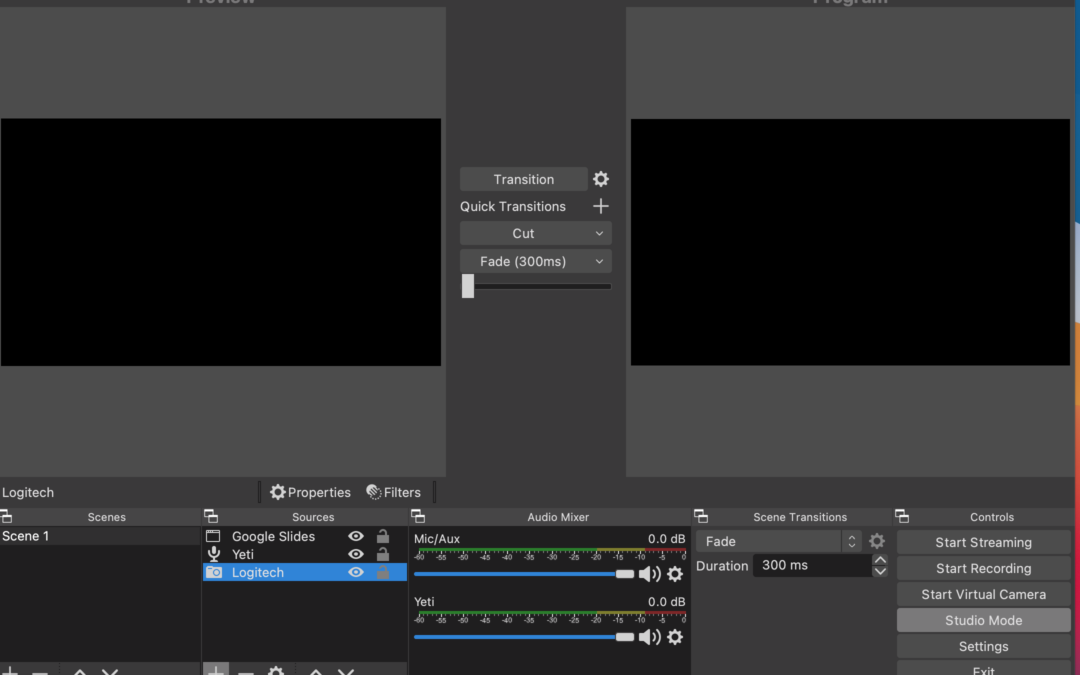Viewport: 1080px width, 675px height.
Task: Click the Mic/Aux volume slider handle
Action: [625, 574]
